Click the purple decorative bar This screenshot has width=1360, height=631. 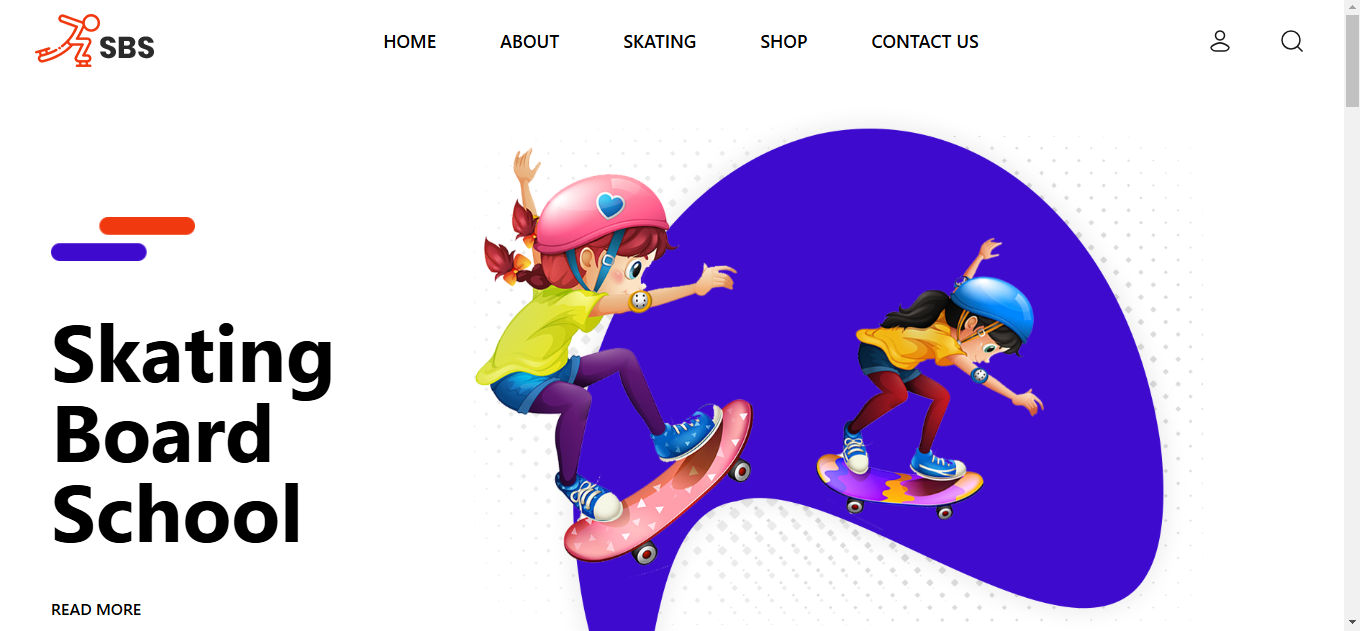pyautogui.click(x=99, y=252)
